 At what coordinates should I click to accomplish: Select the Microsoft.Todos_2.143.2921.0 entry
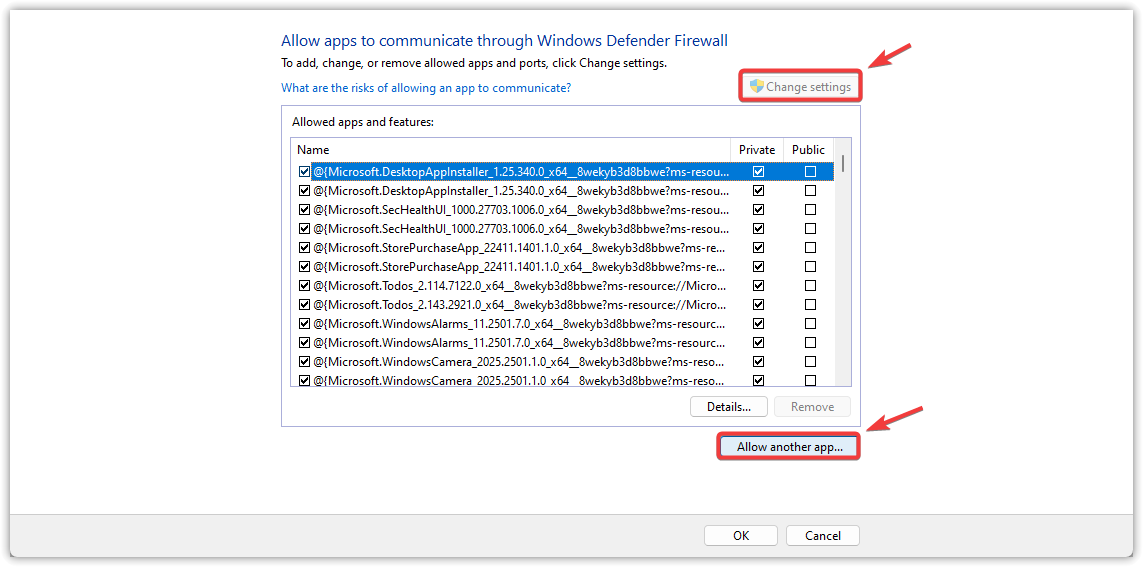pos(520,305)
